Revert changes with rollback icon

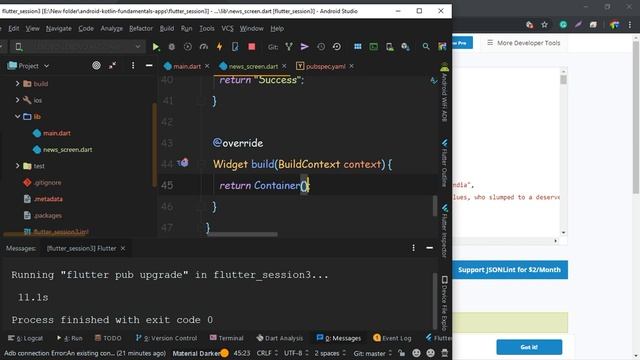click(x=337, y=47)
